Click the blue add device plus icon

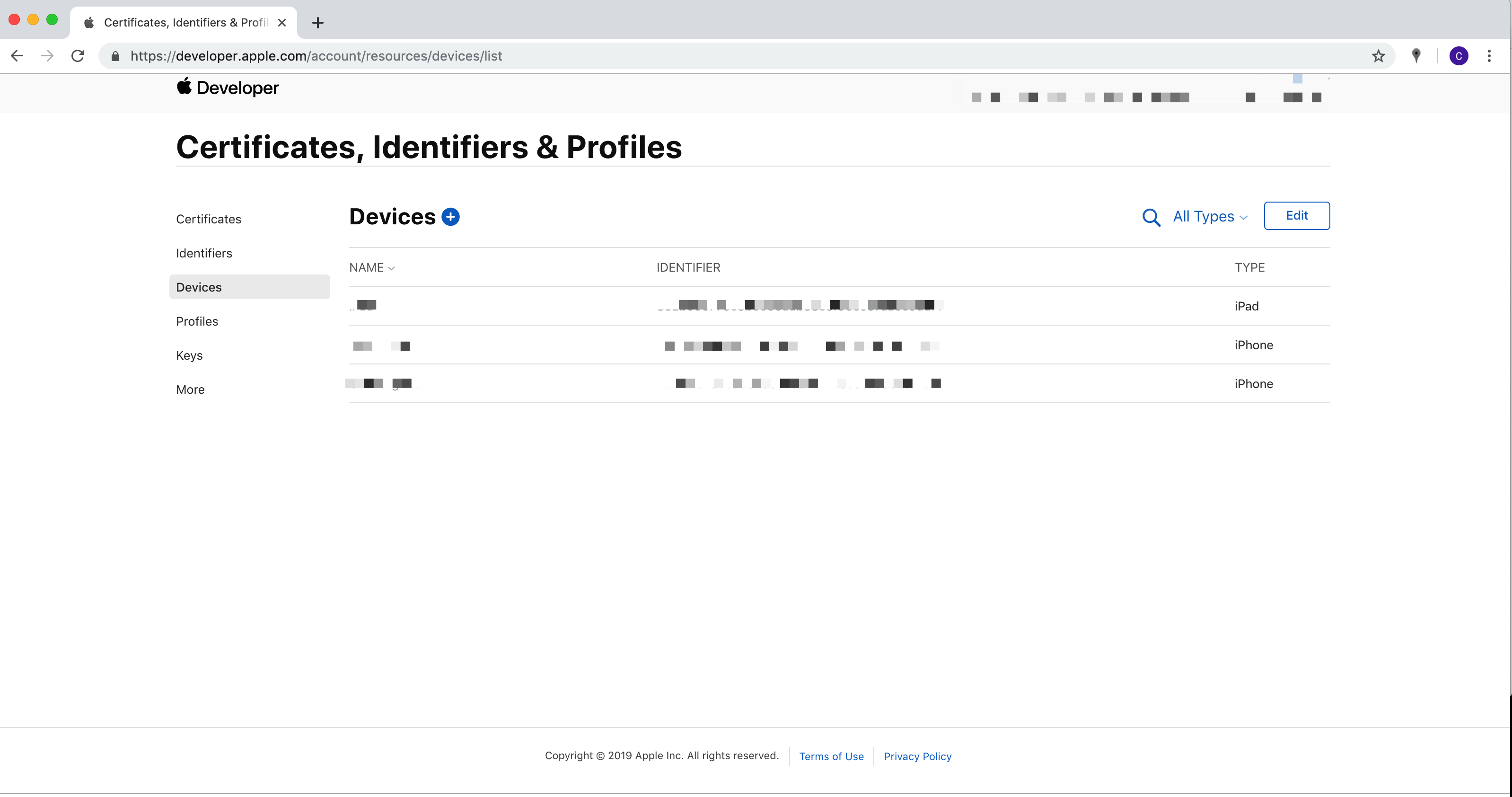click(450, 217)
